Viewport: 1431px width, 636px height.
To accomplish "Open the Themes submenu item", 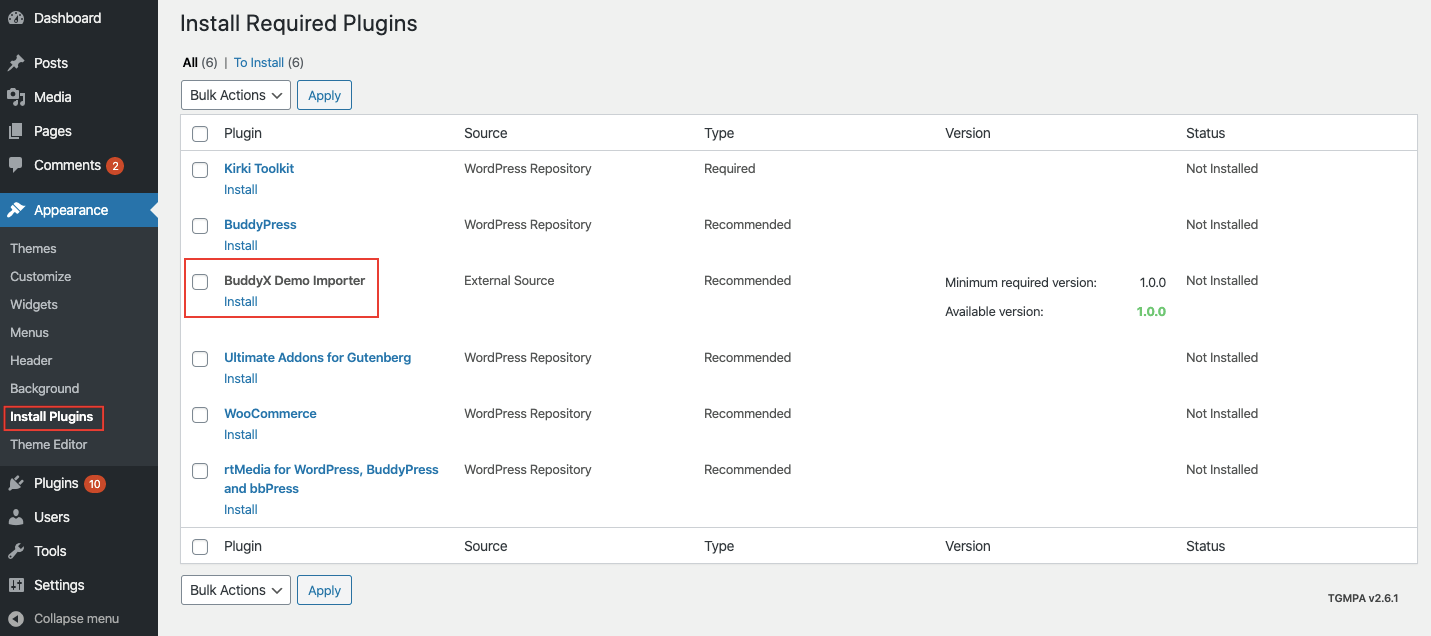I will click(33, 248).
